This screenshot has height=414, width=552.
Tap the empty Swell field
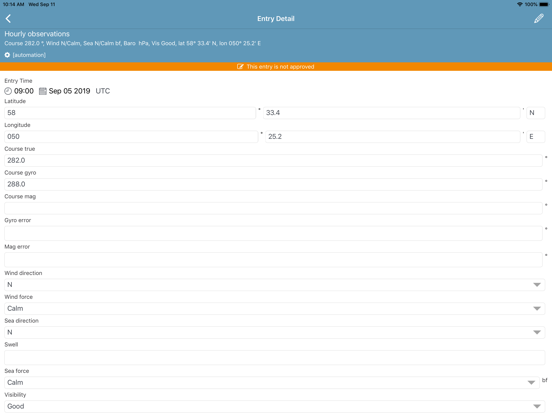pyautogui.click(x=275, y=358)
